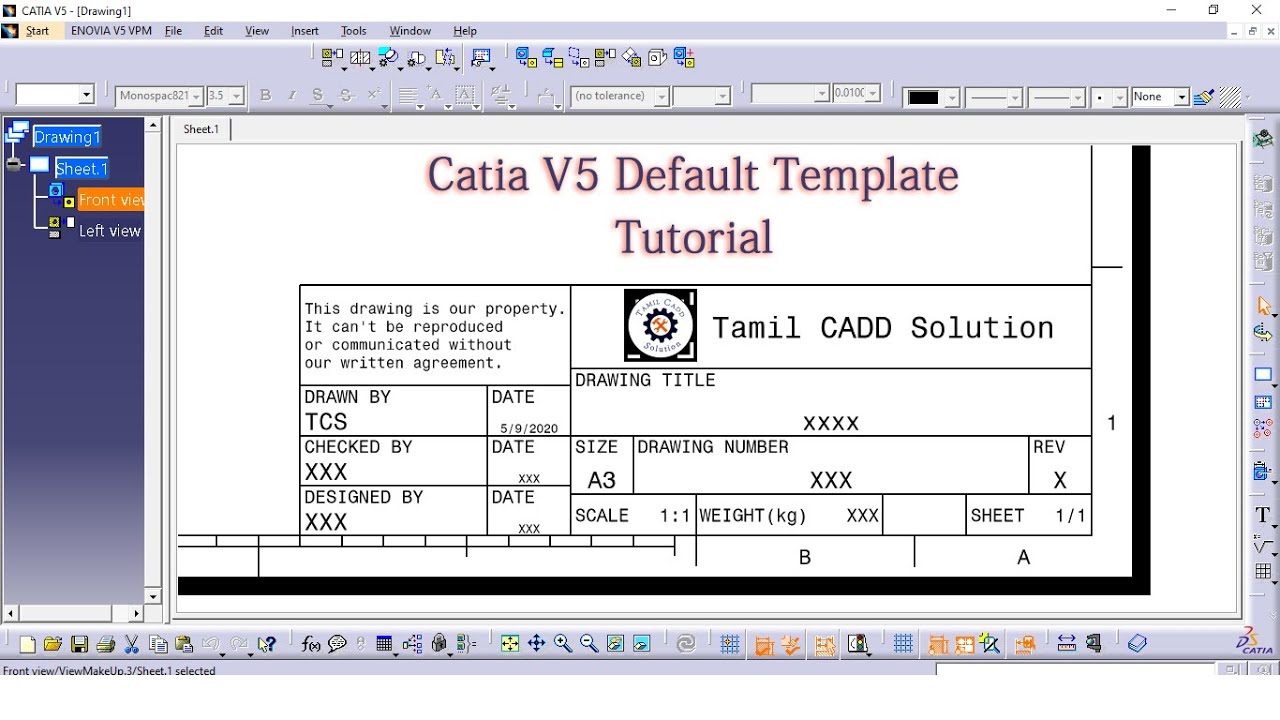Click the Design Table icon
Screen dimensions: 1280x720
[385, 644]
